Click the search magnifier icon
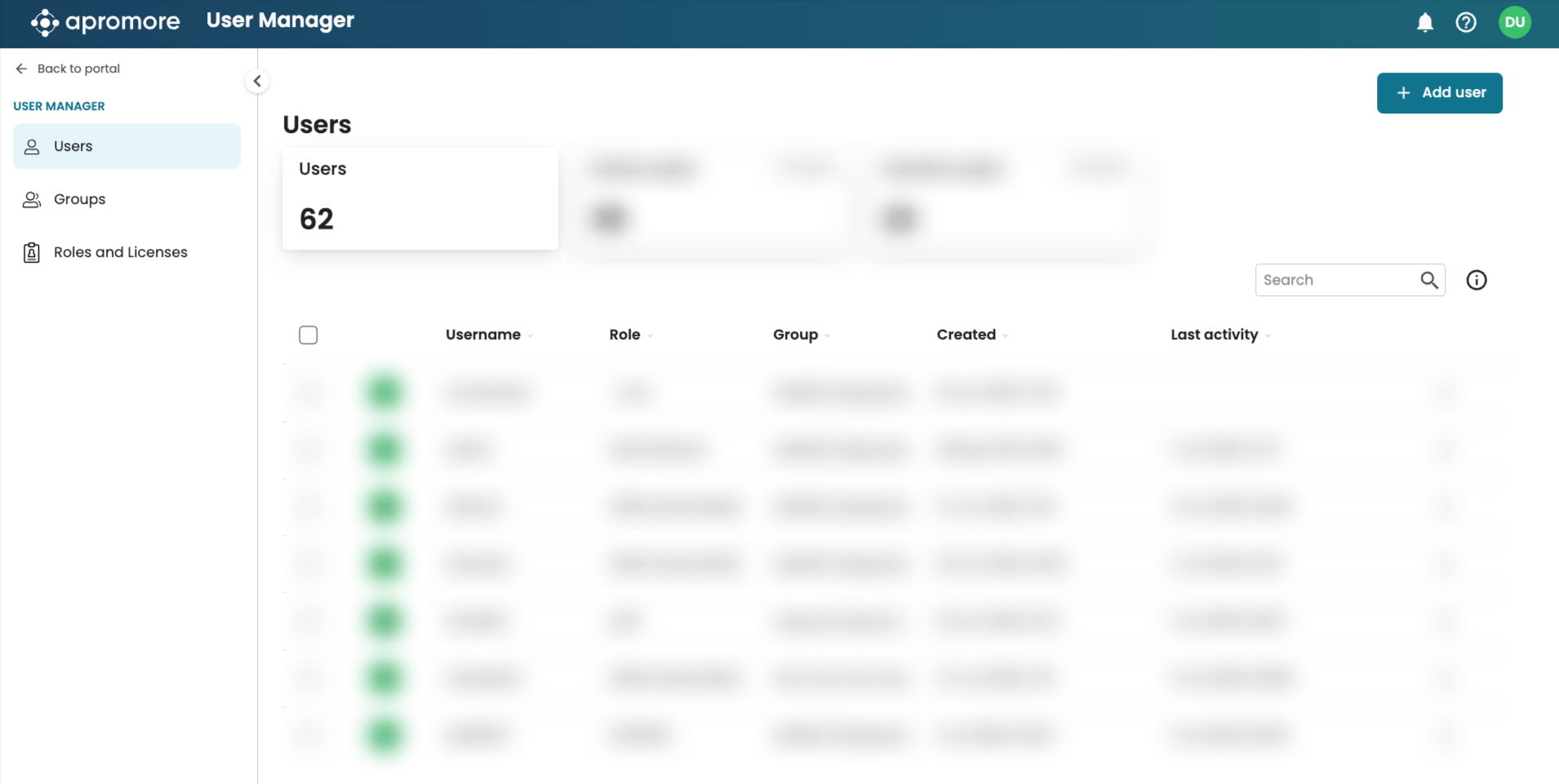 tap(1428, 280)
